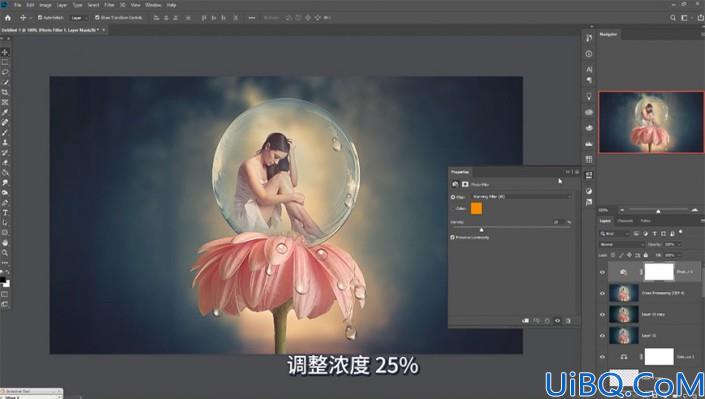Screen dimensions: 705x399
Task: Click the Home icon in options bar
Action: point(8,18)
